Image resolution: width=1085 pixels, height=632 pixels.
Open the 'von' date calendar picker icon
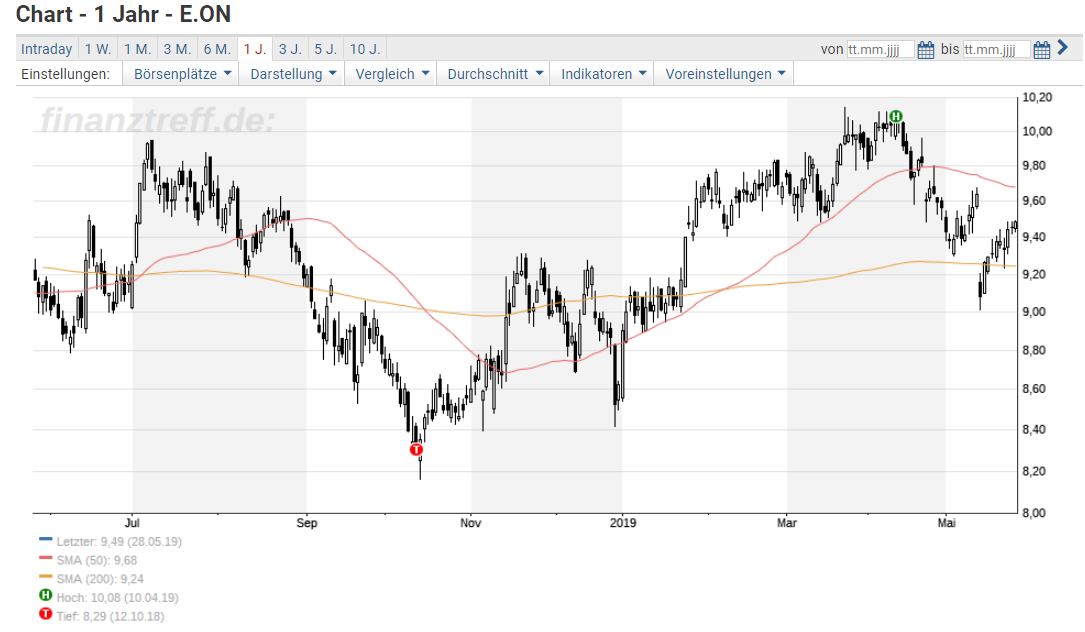pyautogui.click(x=925, y=50)
